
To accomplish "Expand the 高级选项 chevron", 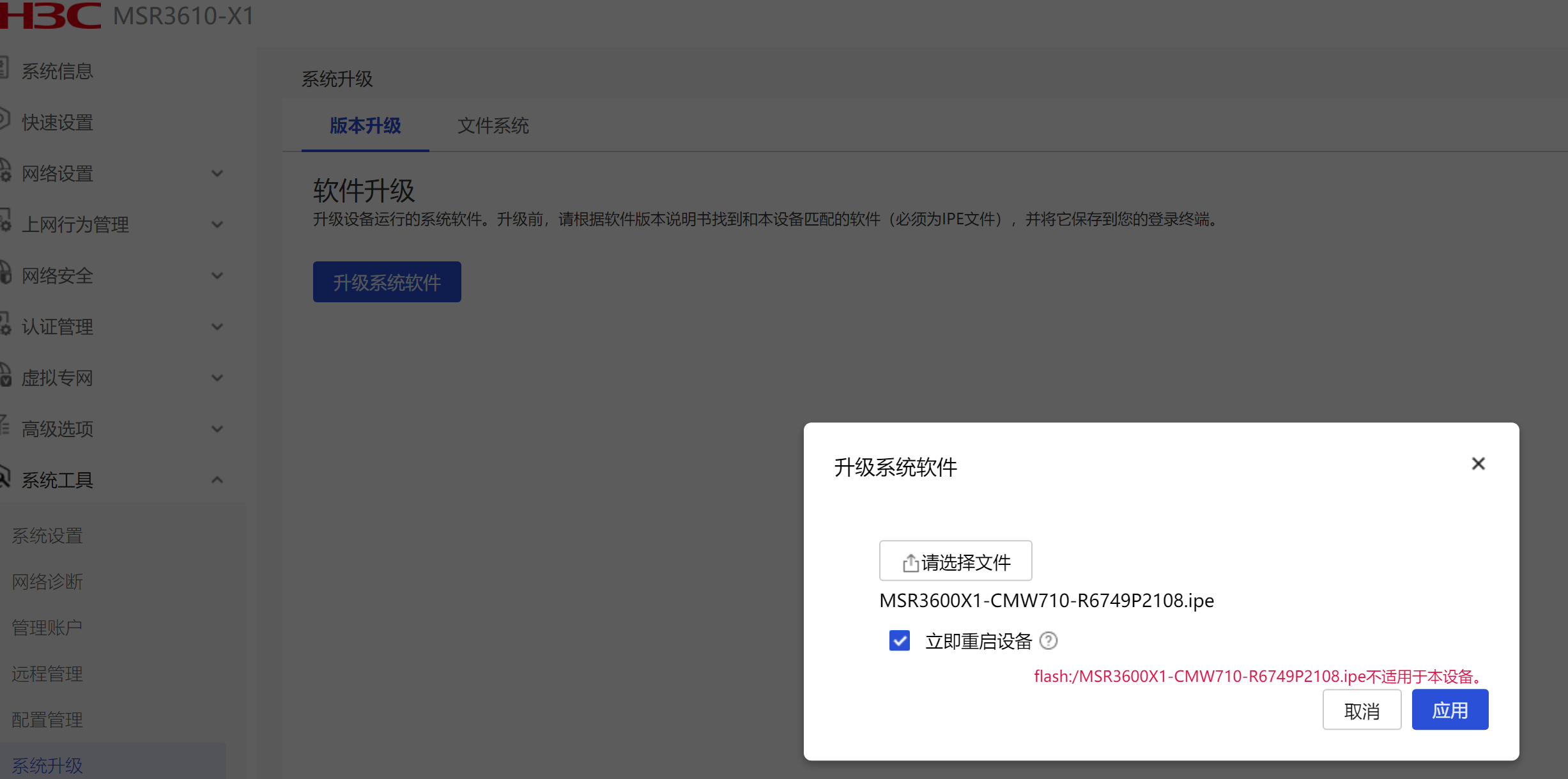I will (x=217, y=429).
